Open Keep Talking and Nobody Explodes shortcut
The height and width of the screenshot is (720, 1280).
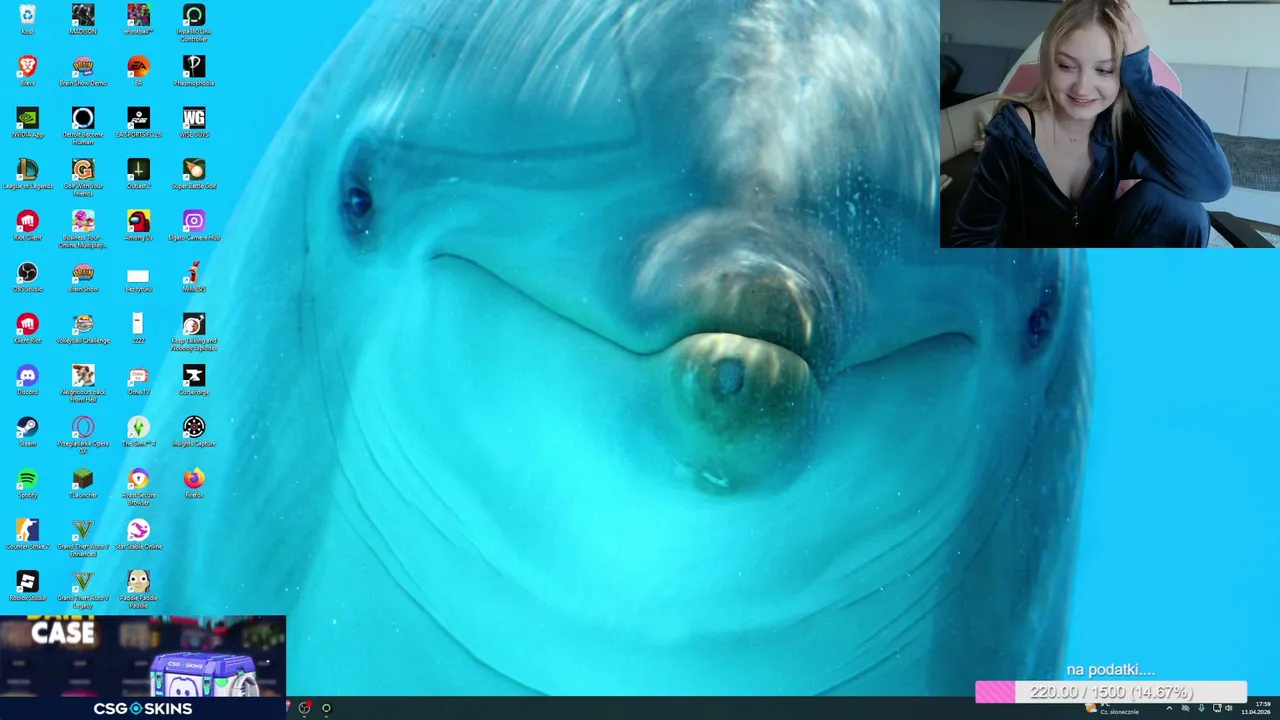pos(194,332)
